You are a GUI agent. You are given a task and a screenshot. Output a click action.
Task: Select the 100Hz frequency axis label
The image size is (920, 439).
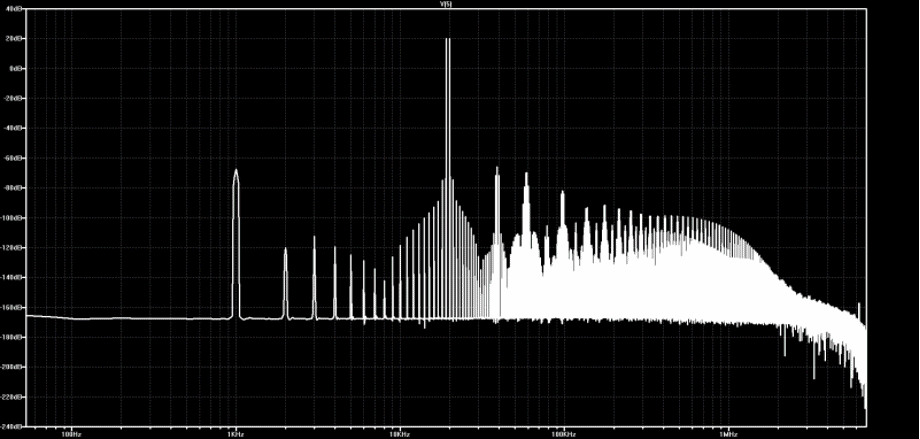[71, 434]
